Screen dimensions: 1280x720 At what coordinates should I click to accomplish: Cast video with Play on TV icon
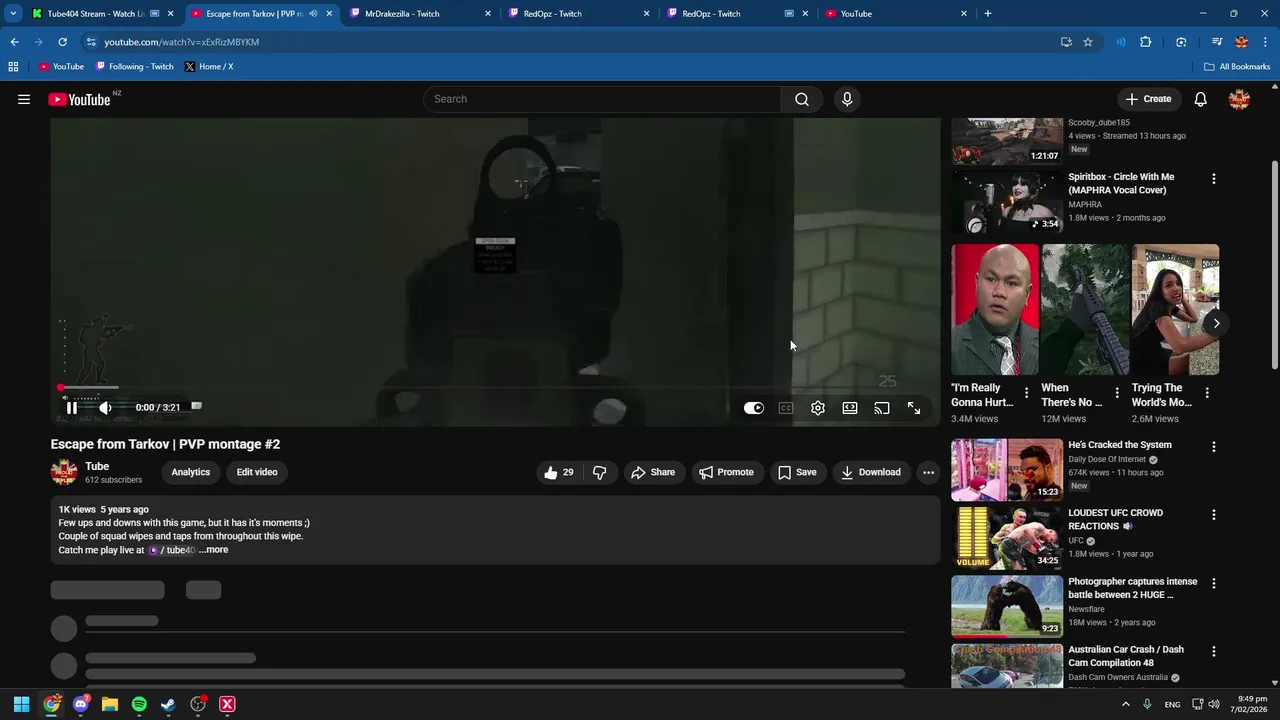click(882, 408)
